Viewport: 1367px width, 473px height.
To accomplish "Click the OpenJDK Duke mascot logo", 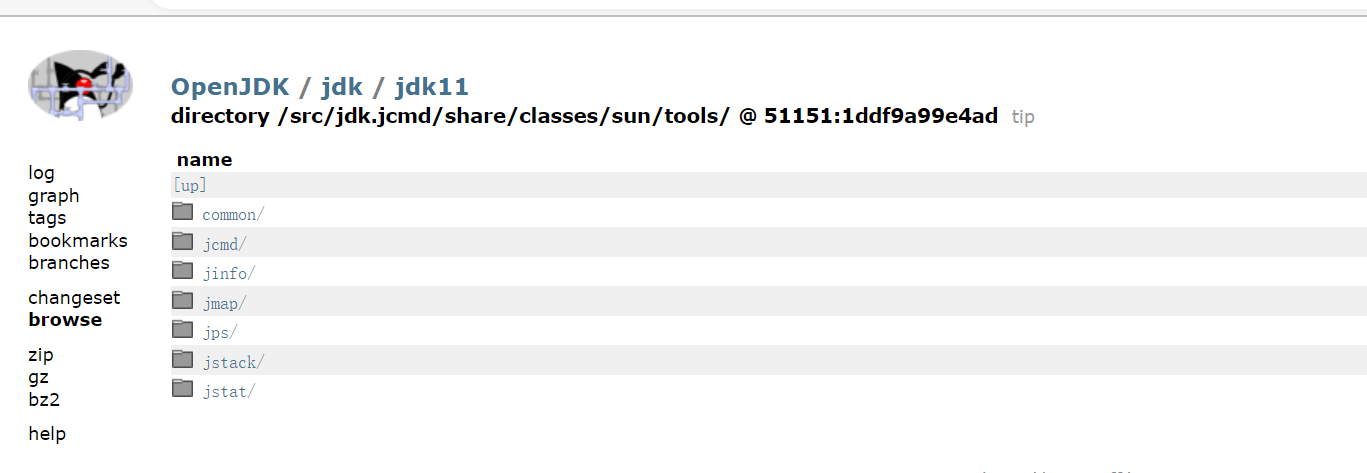I will coord(81,86).
